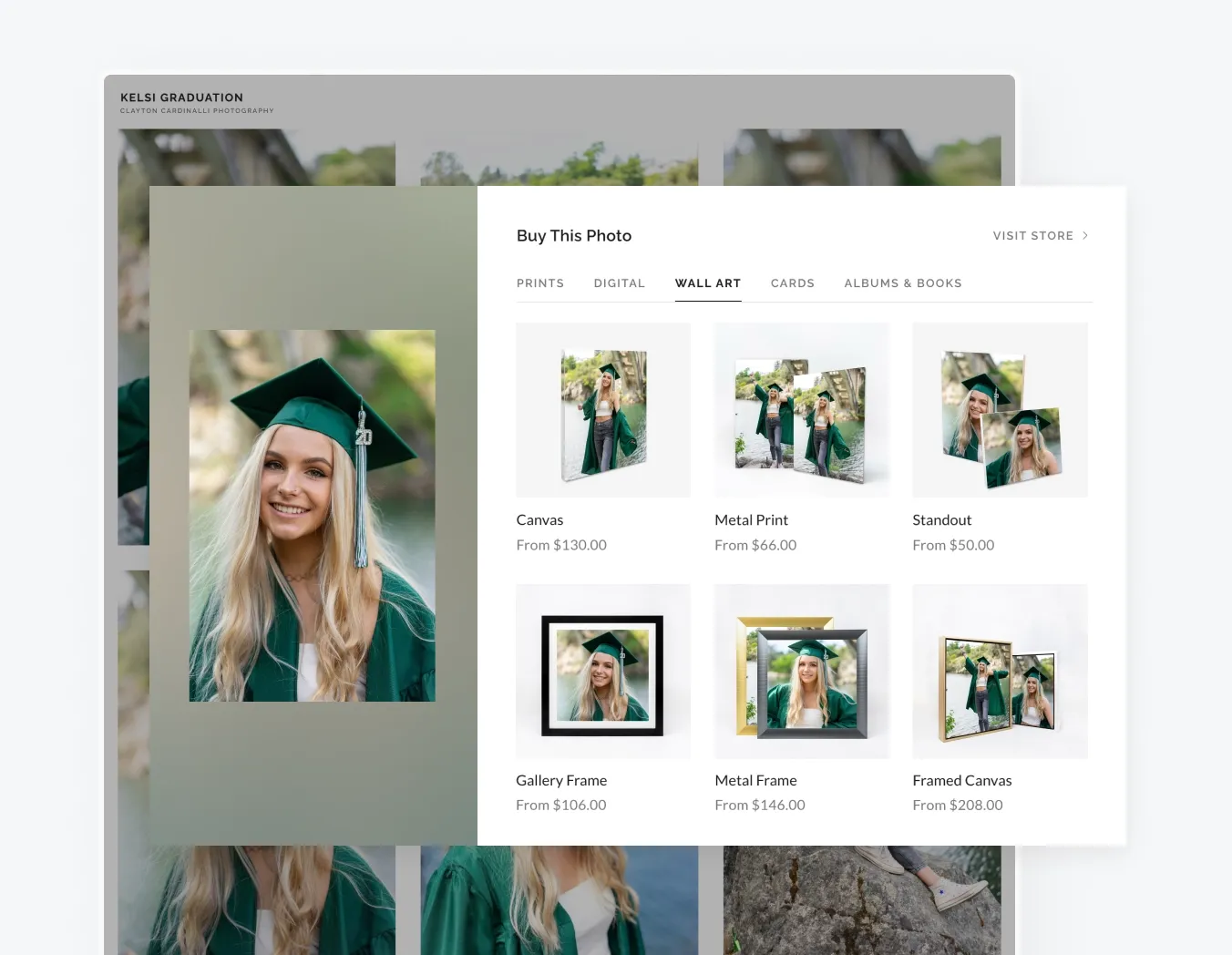Open the Visit Store chevron arrow icon

(1084, 235)
